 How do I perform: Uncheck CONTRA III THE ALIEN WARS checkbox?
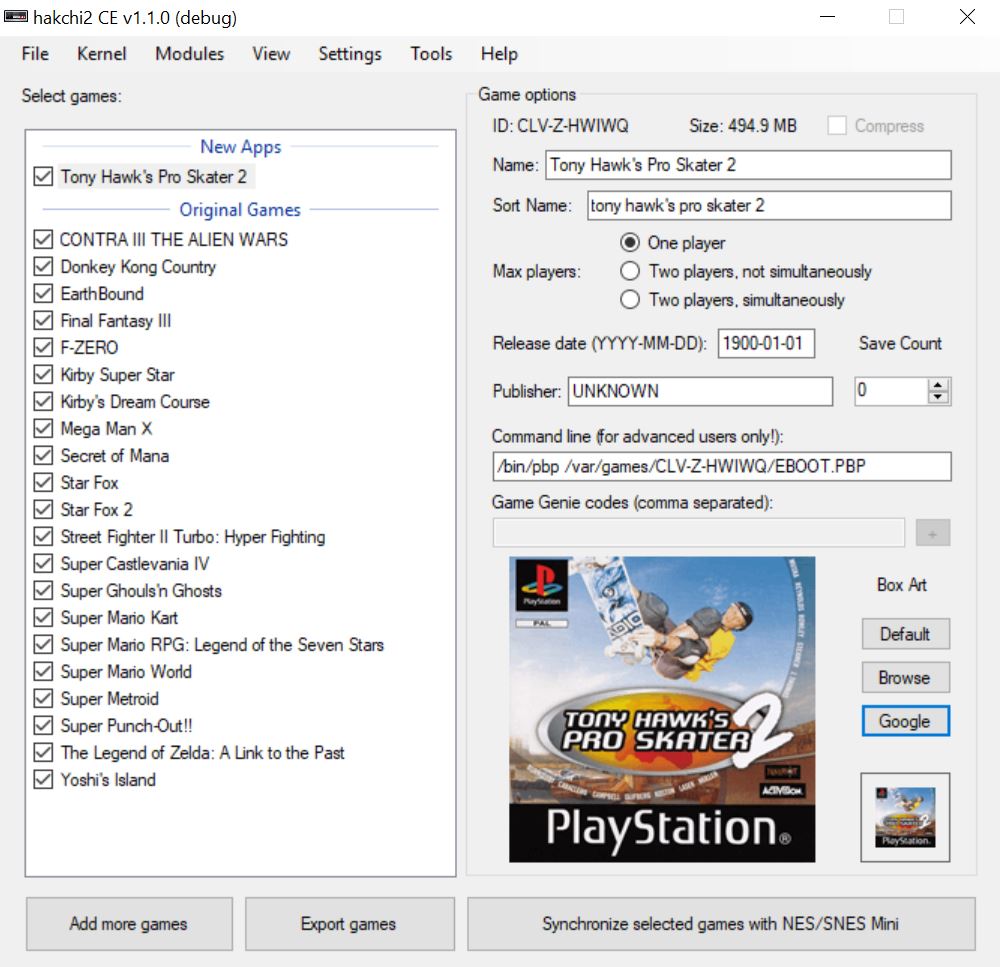point(43,239)
